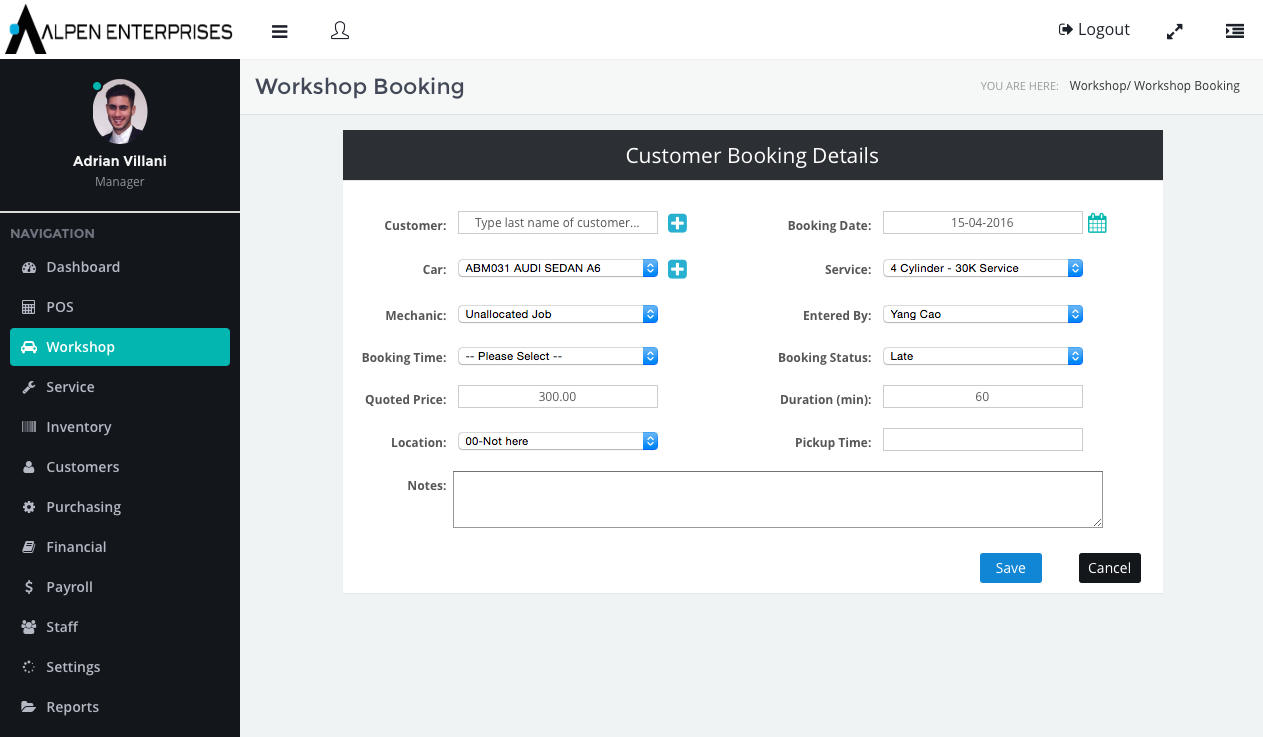This screenshot has width=1263, height=737.
Task: Expand the Service dropdown
Action: [x=982, y=268]
